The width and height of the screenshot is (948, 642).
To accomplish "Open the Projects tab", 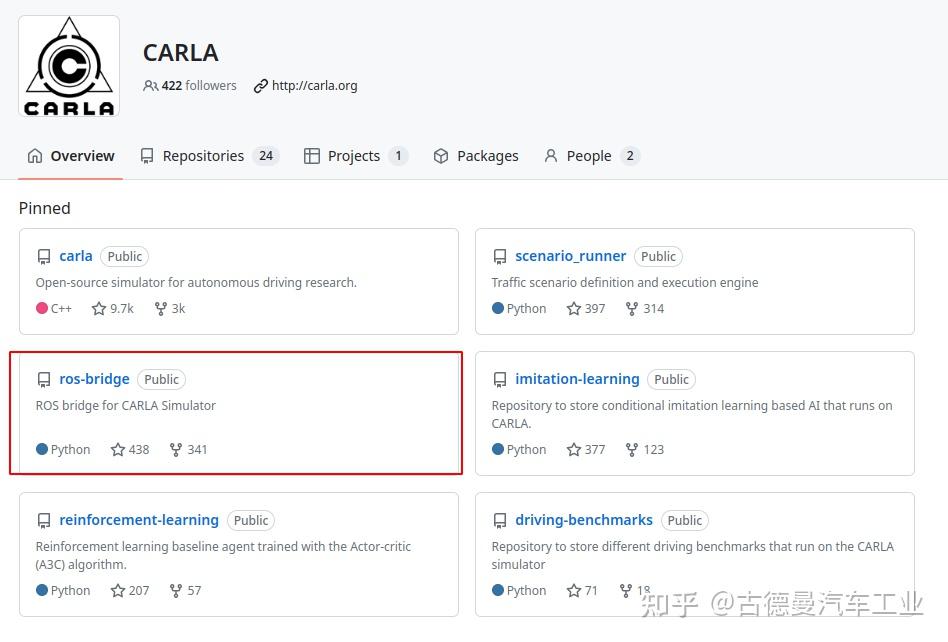I will [x=353, y=155].
